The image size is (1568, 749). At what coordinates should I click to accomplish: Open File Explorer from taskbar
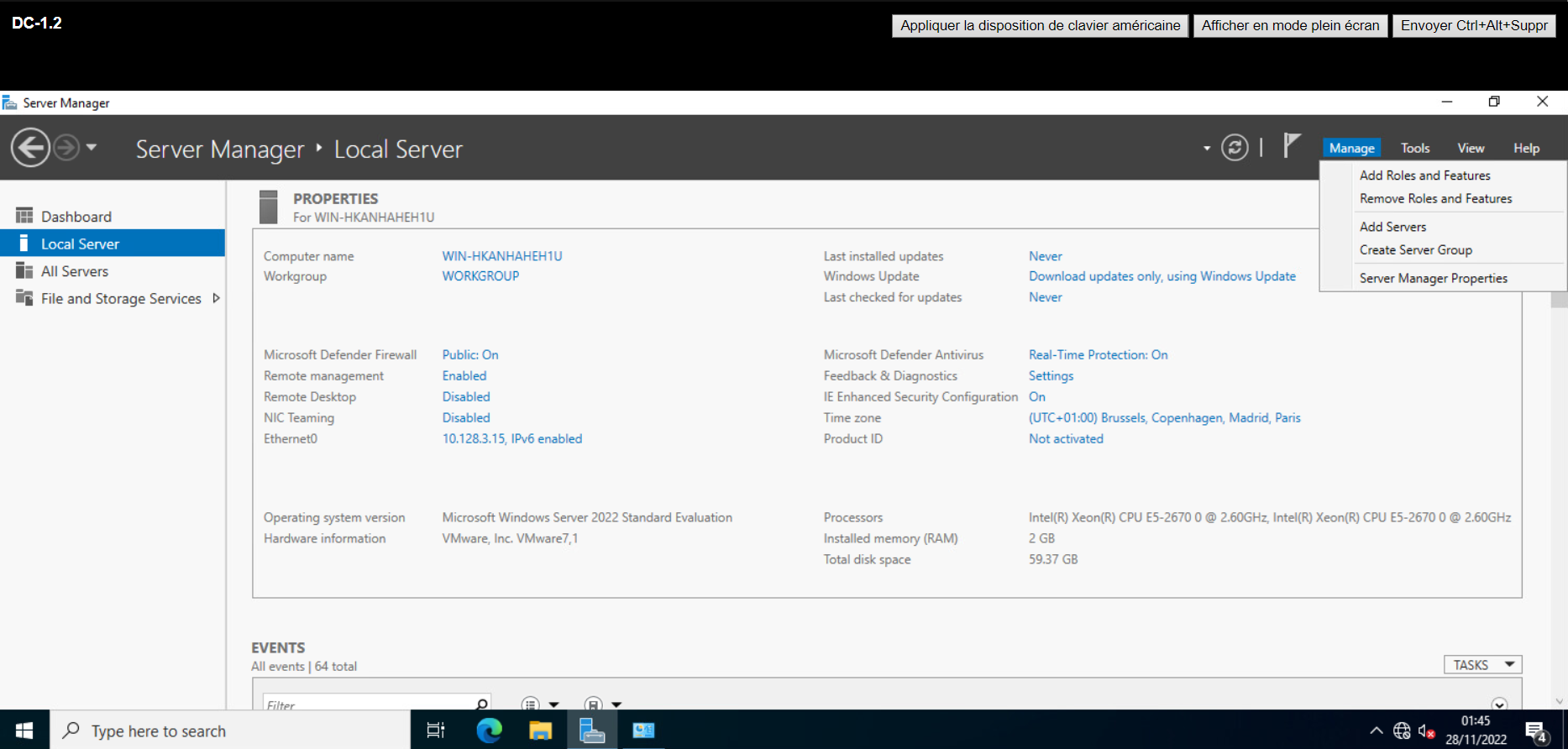pos(540,731)
